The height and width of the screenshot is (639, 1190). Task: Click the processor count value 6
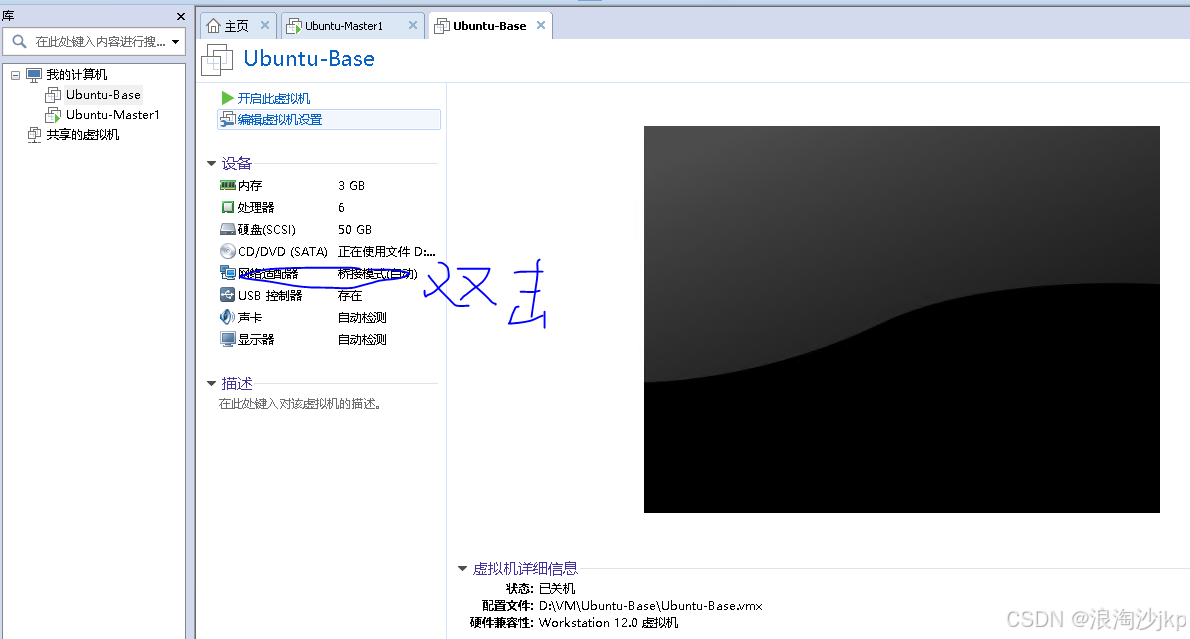pyautogui.click(x=342, y=207)
